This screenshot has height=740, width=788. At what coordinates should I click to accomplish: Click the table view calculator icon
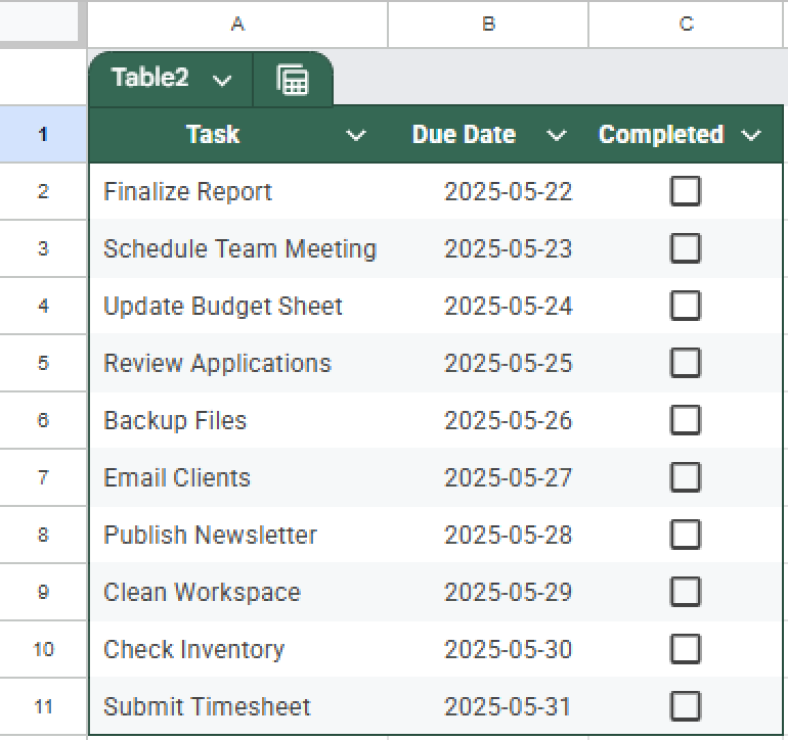tap(292, 80)
